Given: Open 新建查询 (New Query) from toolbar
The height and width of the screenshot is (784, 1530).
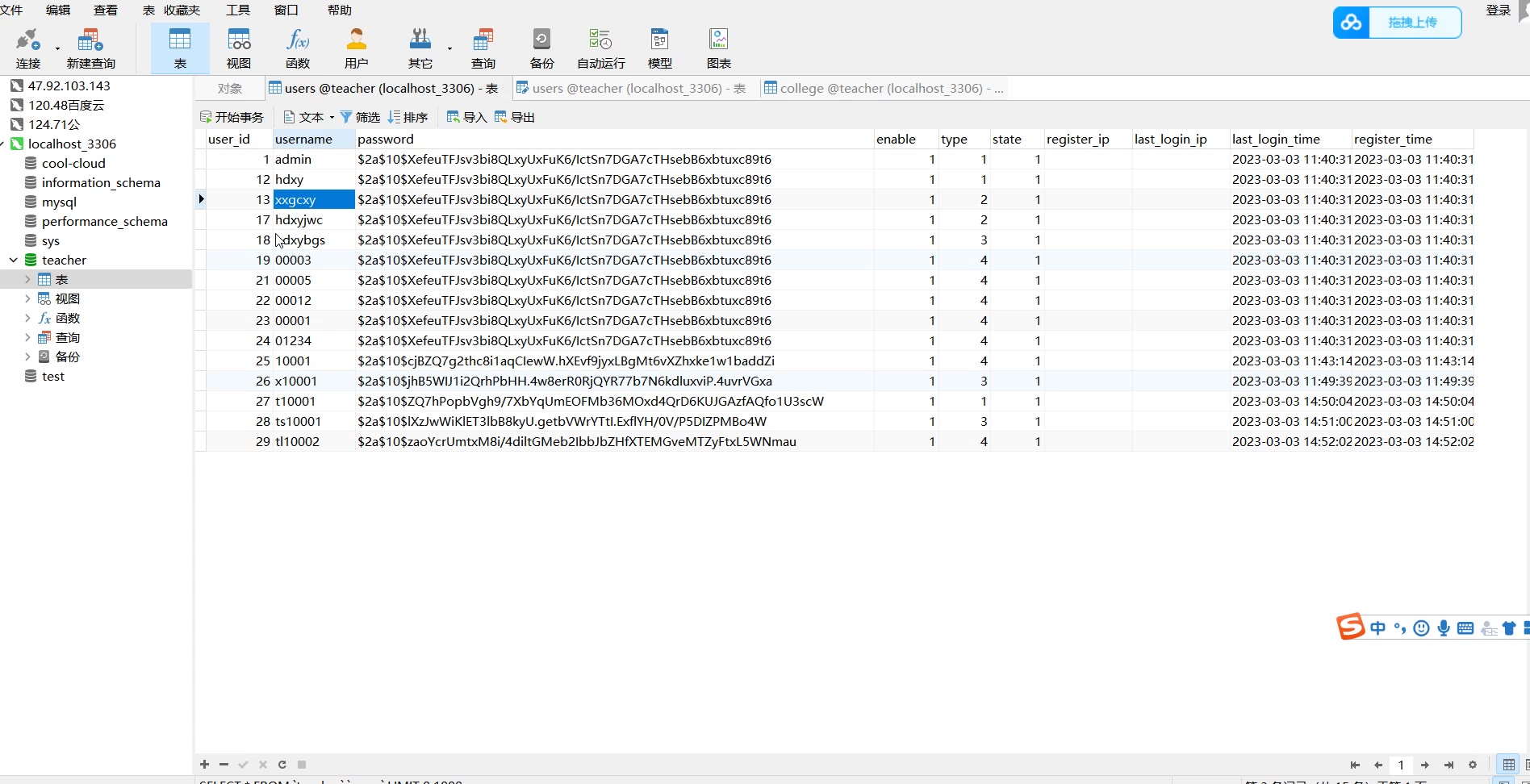Looking at the screenshot, I should point(90,48).
